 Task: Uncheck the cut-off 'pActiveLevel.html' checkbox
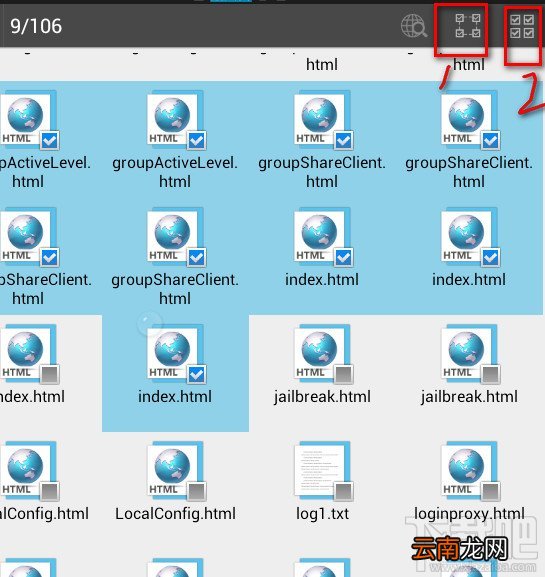(50, 140)
